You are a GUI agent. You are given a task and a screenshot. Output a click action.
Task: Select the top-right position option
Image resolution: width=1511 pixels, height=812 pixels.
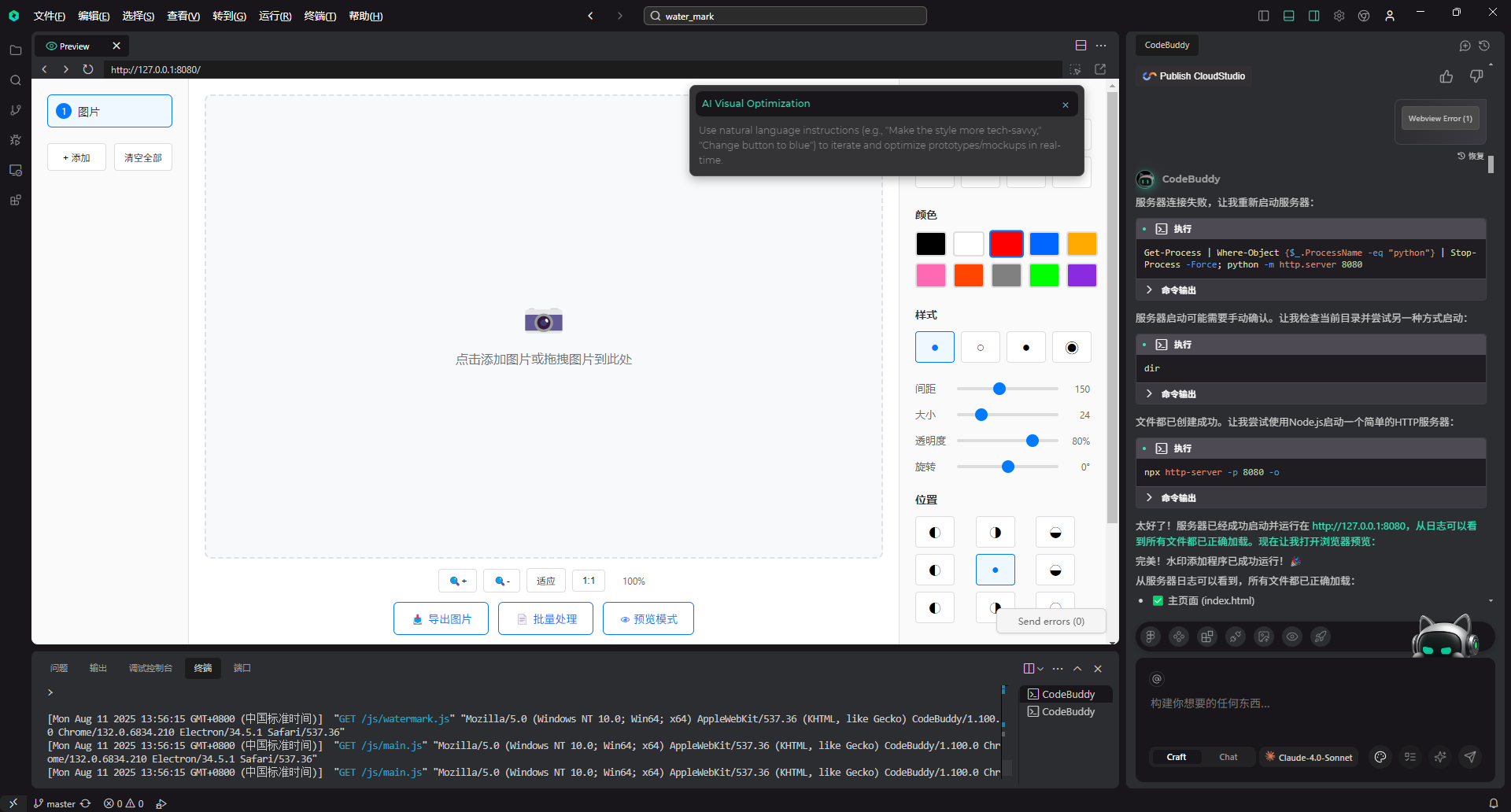[1055, 532]
